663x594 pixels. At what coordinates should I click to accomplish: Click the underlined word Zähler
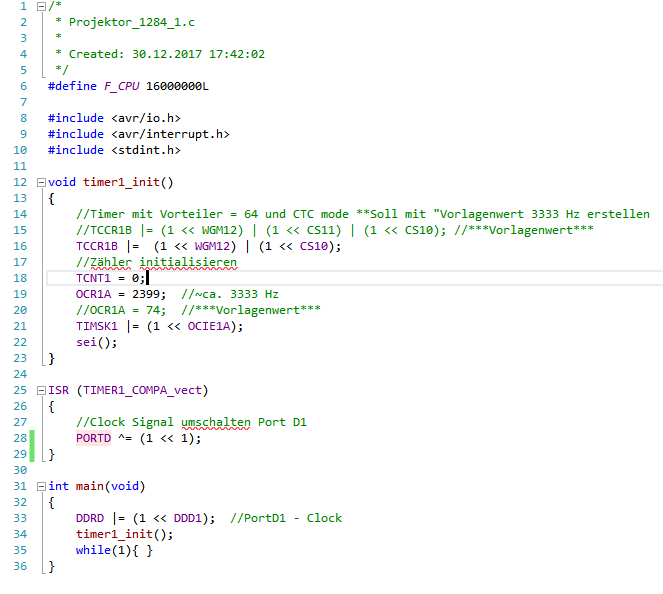(111, 263)
